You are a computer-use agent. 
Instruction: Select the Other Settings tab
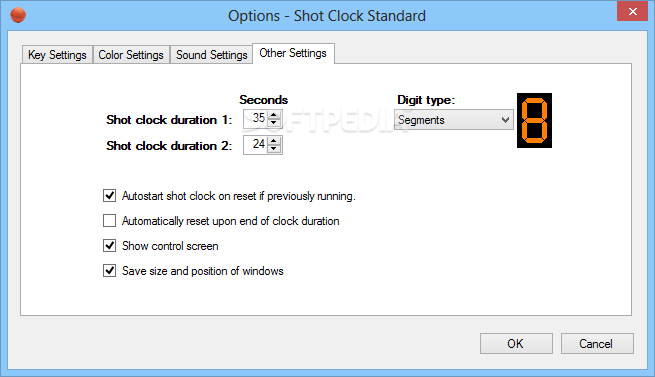pos(293,53)
